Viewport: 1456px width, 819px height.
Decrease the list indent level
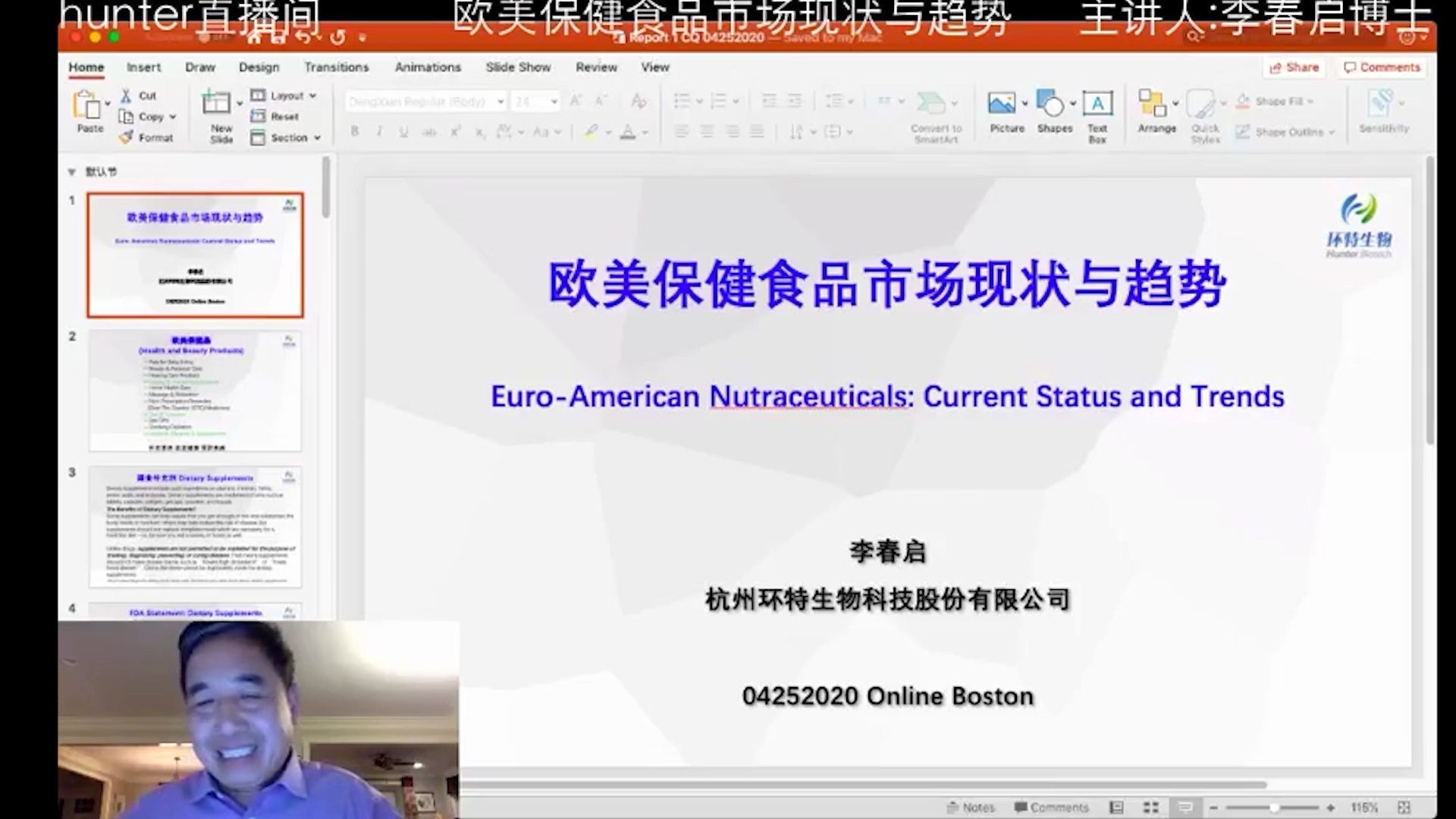[769, 101]
